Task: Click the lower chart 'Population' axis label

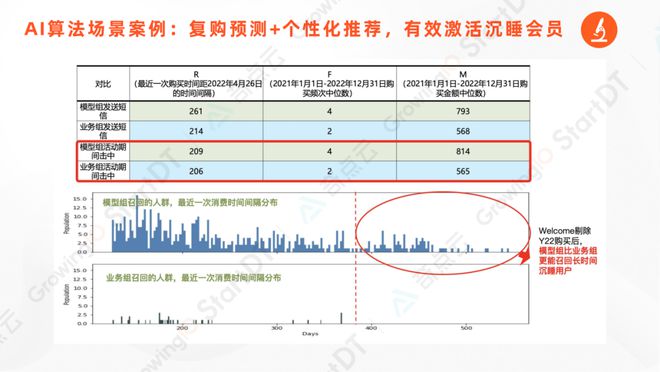Action: click(x=67, y=295)
